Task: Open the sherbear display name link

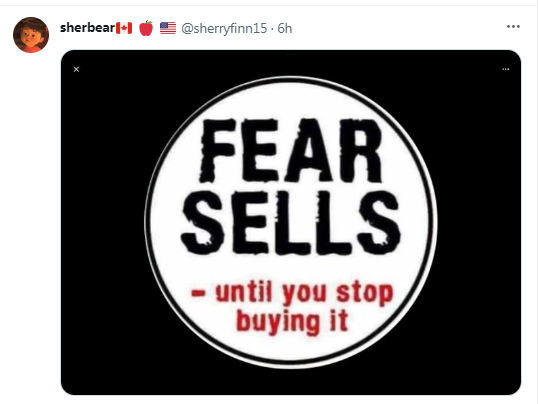Action: (87, 28)
